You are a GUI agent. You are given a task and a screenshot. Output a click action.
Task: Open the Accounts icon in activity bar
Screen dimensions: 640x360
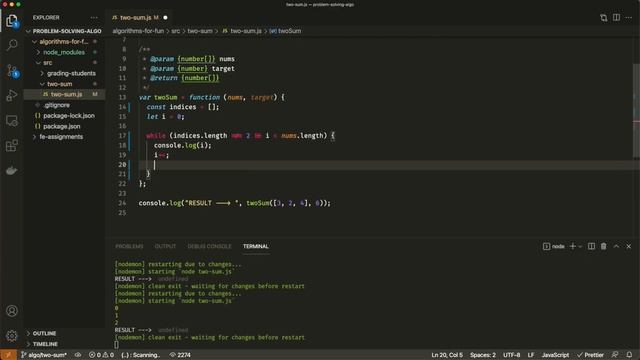pos(11,311)
